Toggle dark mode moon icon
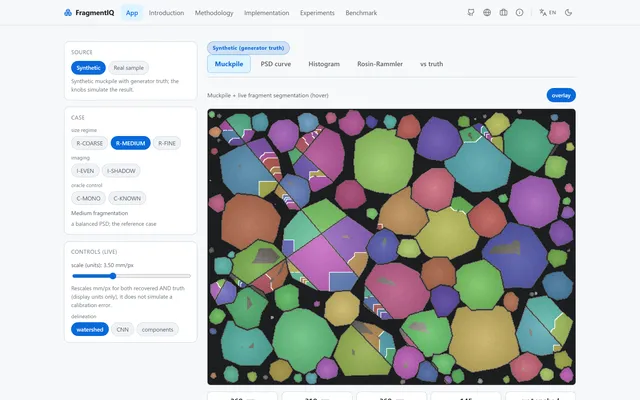 tap(568, 13)
